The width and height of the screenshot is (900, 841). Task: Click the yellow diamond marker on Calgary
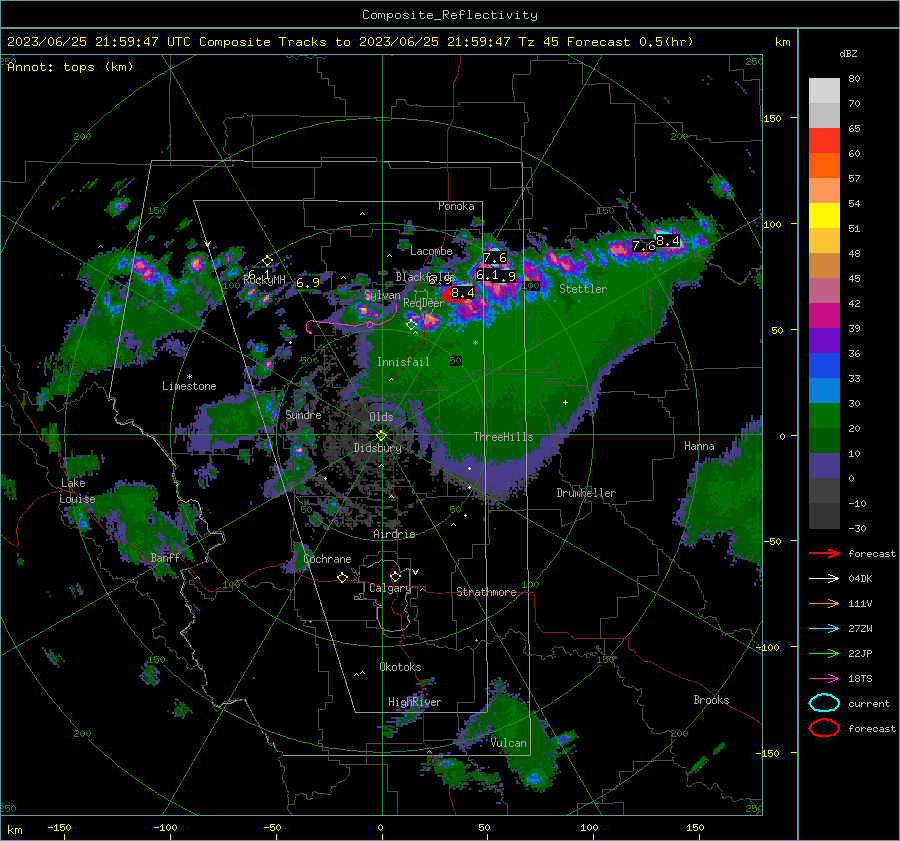pyautogui.click(x=395, y=576)
